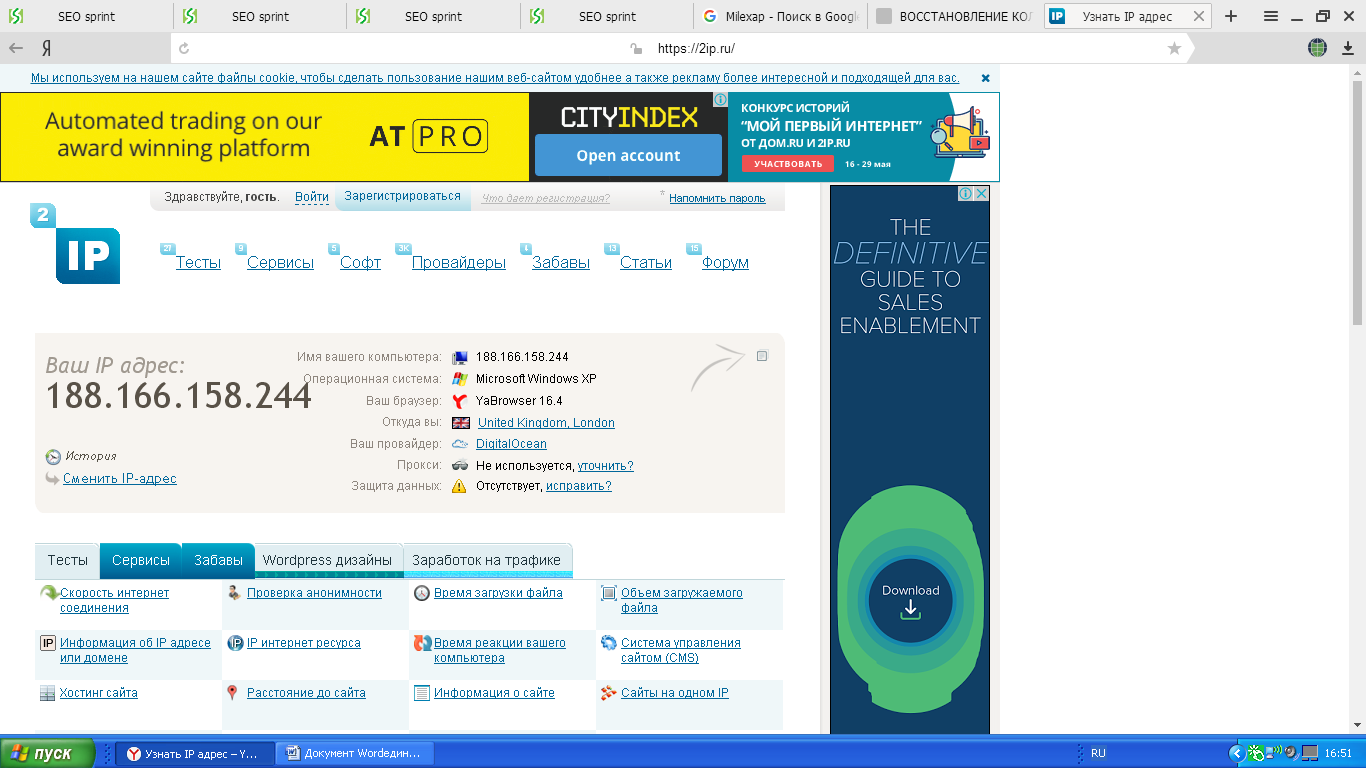Open the Форум navigation menu item

tap(725, 263)
